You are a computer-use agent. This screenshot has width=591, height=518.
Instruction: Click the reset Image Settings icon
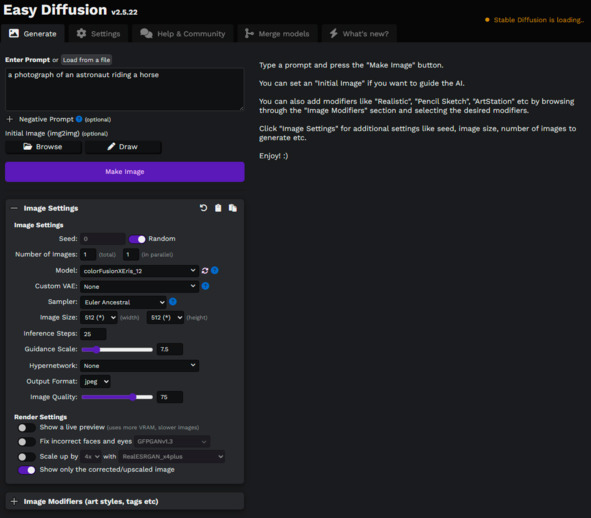tap(204, 208)
